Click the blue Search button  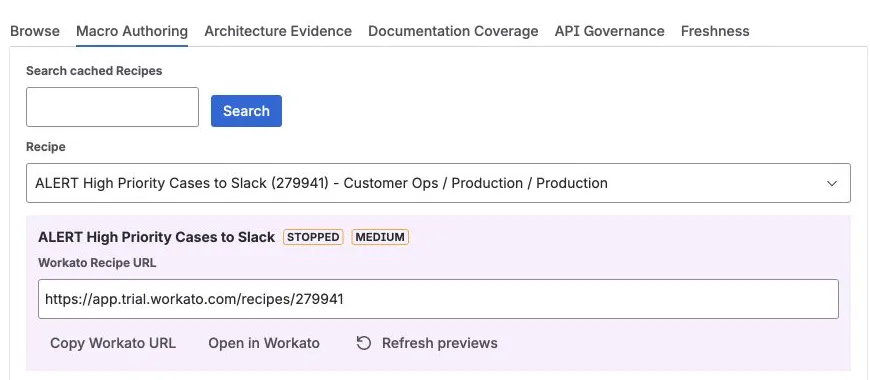click(x=246, y=111)
